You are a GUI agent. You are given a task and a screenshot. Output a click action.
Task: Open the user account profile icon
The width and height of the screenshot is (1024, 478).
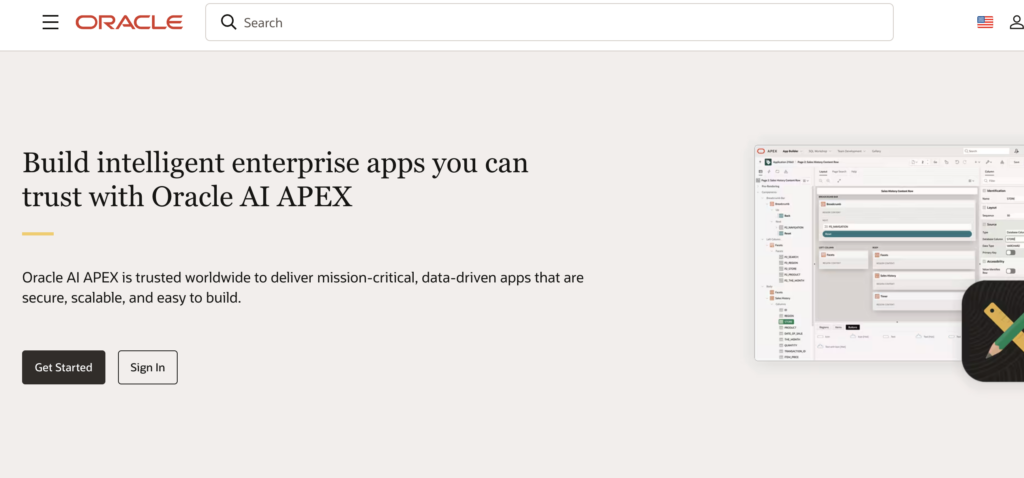pyautogui.click(x=1016, y=22)
